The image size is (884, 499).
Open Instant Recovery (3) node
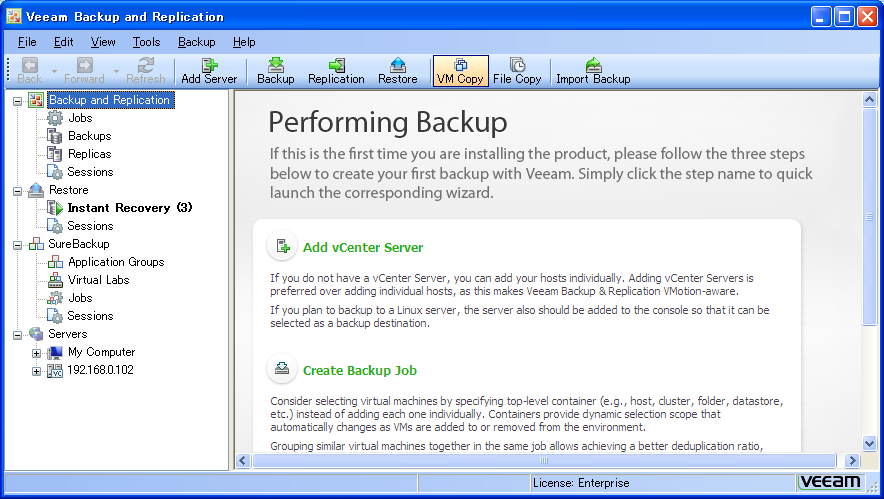[x=130, y=208]
